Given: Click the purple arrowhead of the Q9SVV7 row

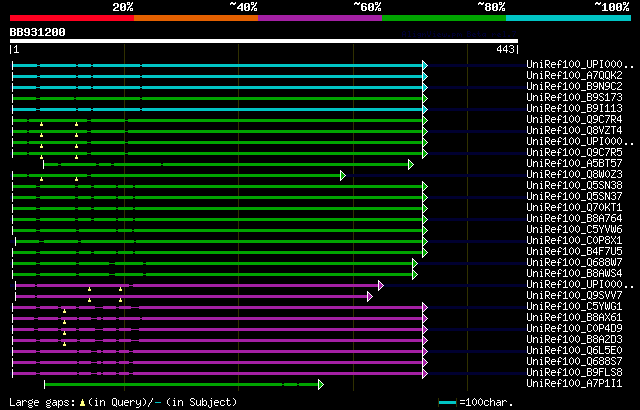Looking at the screenshot, I should pyautogui.click(x=370, y=297).
